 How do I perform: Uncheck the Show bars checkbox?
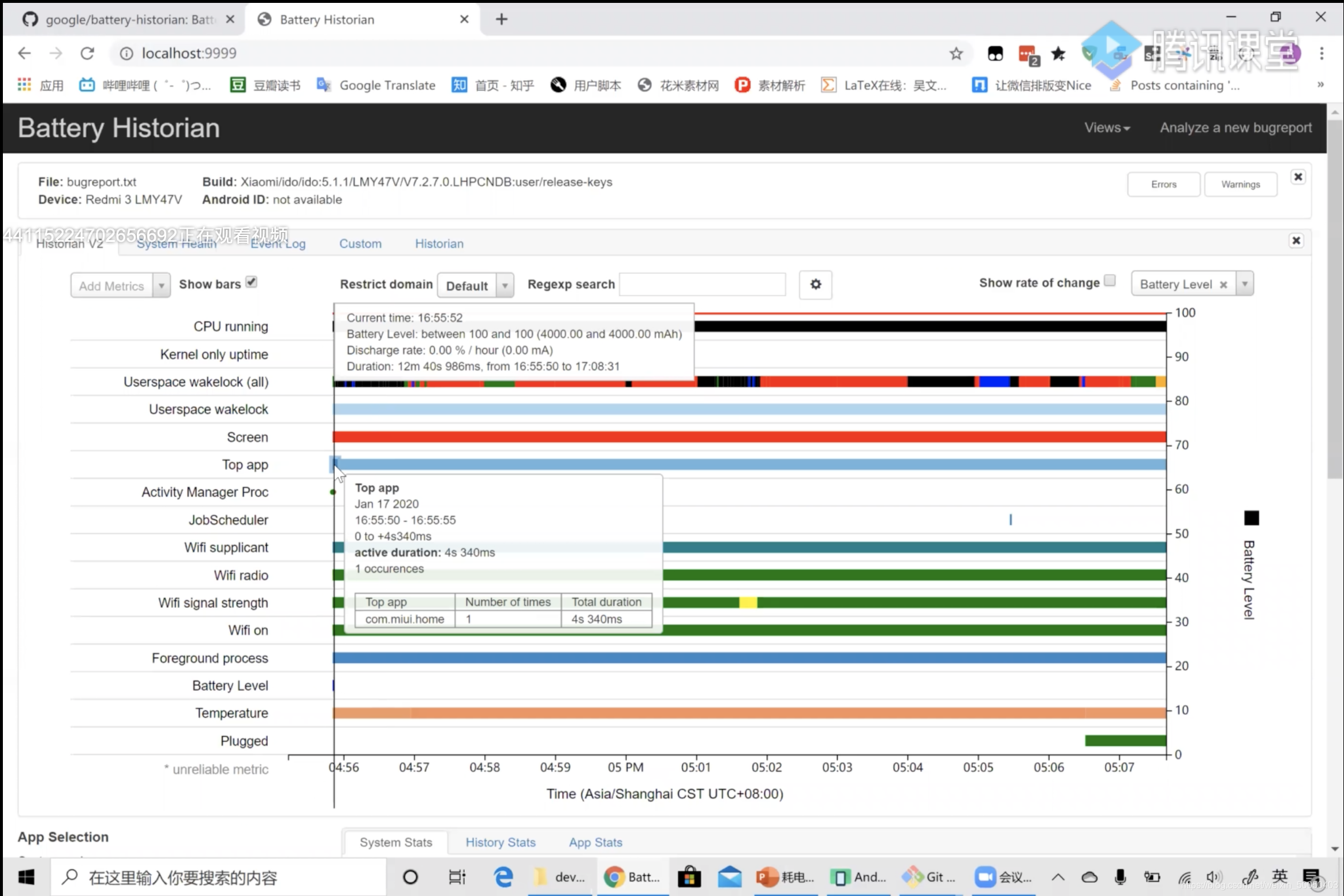click(251, 282)
